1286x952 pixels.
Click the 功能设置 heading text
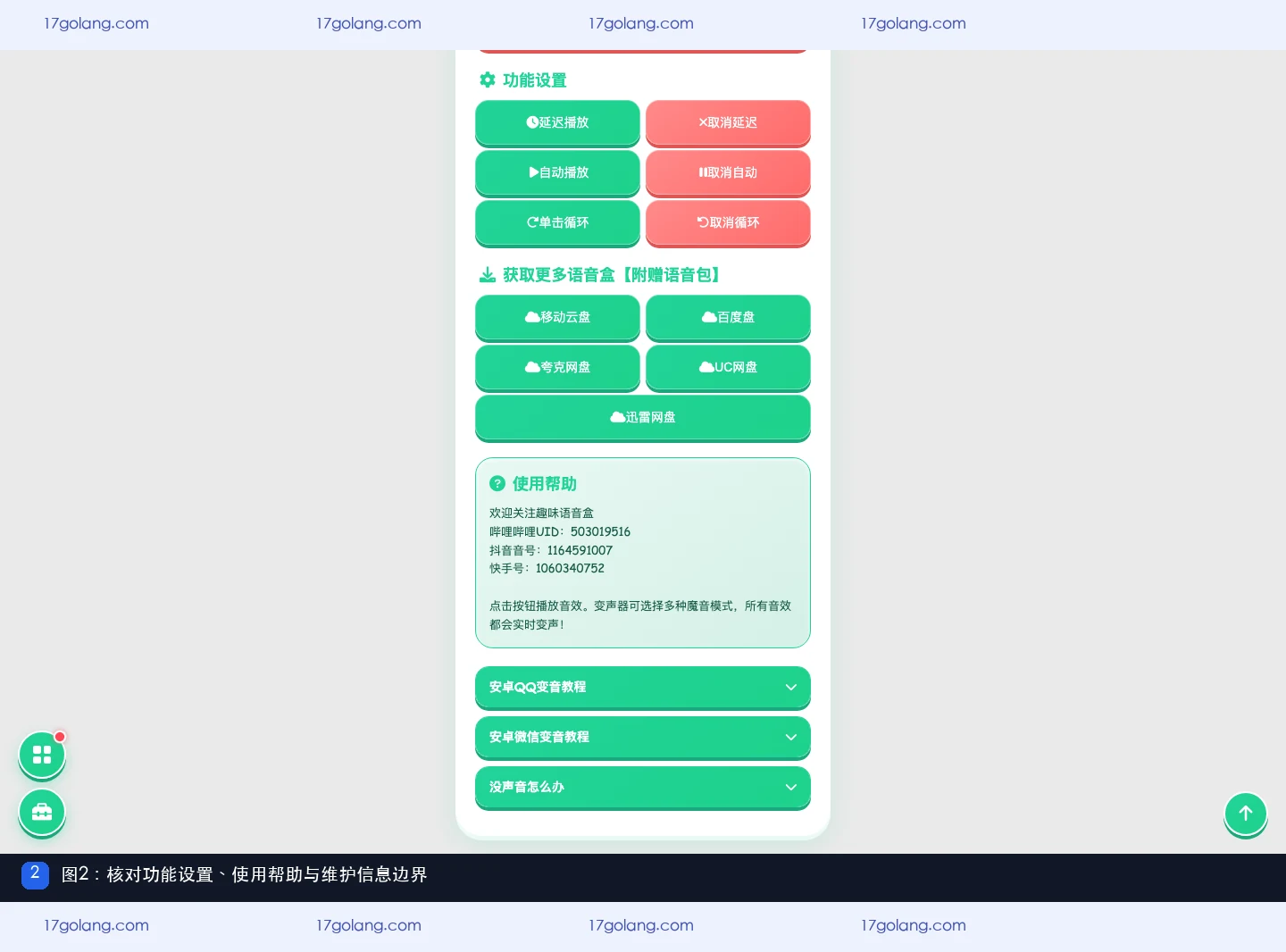click(x=535, y=80)
